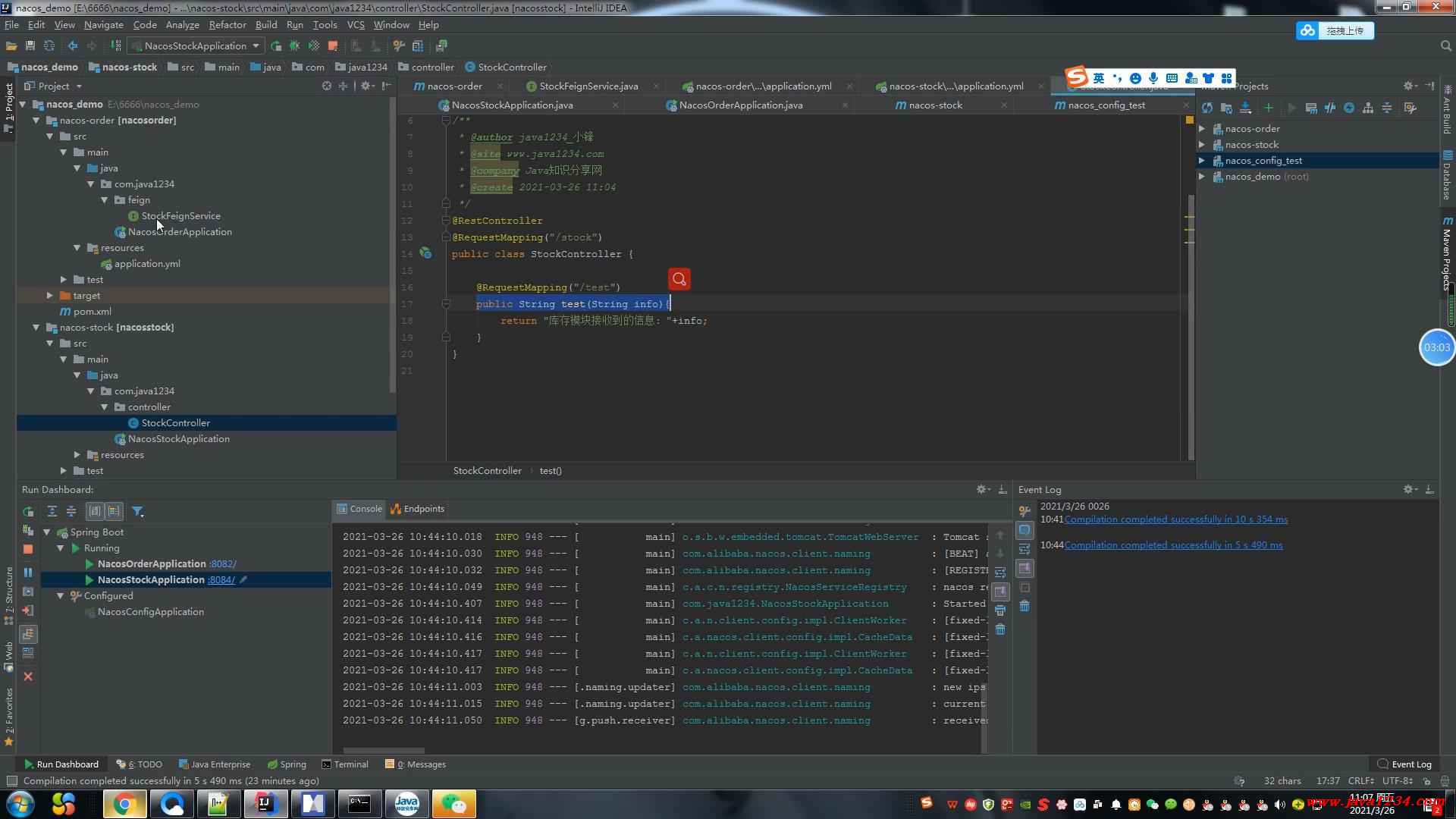Open the VCS menu

(356, 25)
